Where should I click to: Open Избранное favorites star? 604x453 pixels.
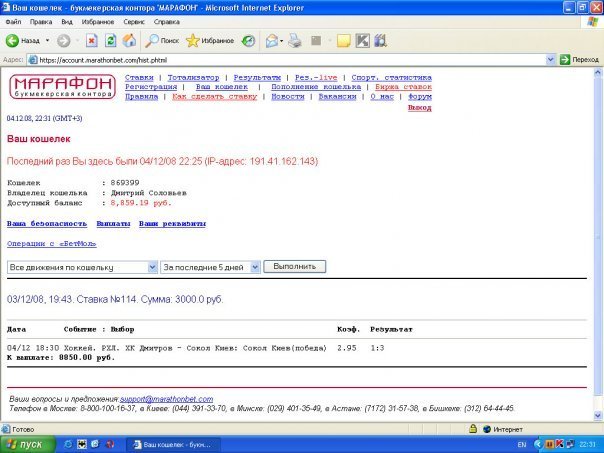(x=210, y=40)
